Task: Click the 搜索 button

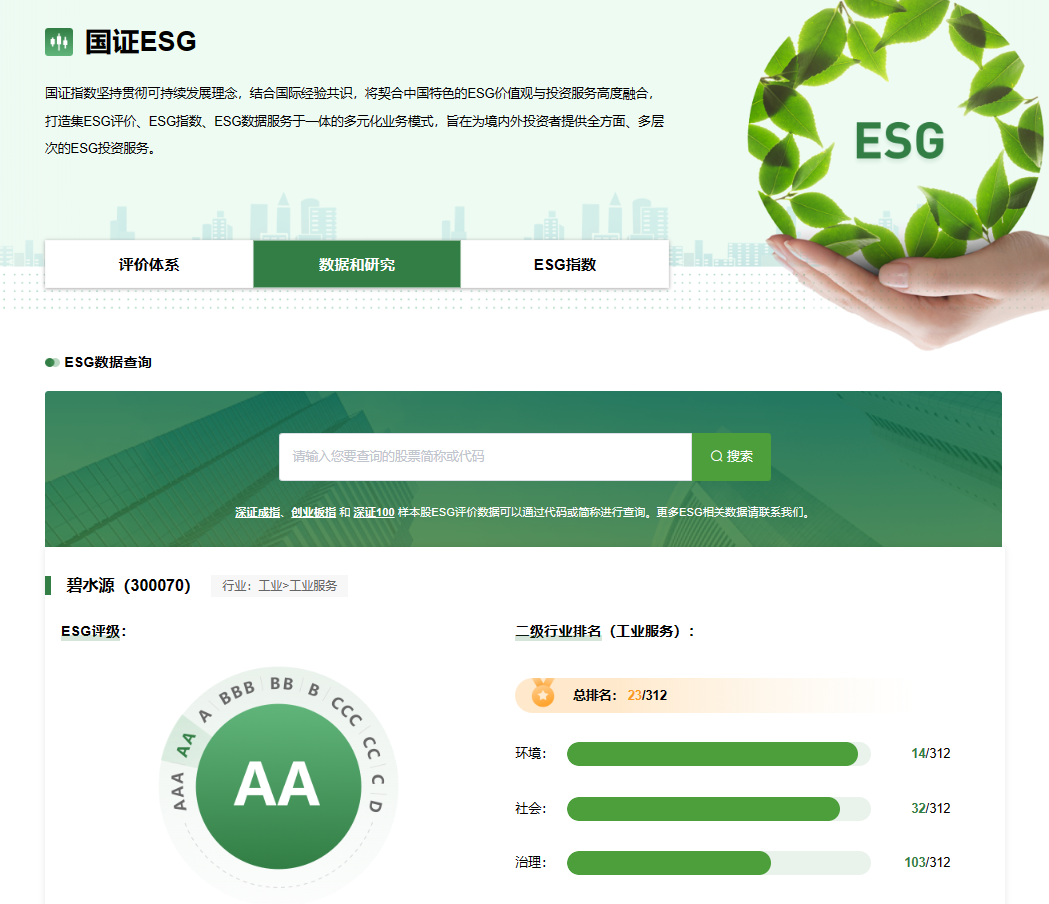Action: pyautogui.click(x=731, y=456)
